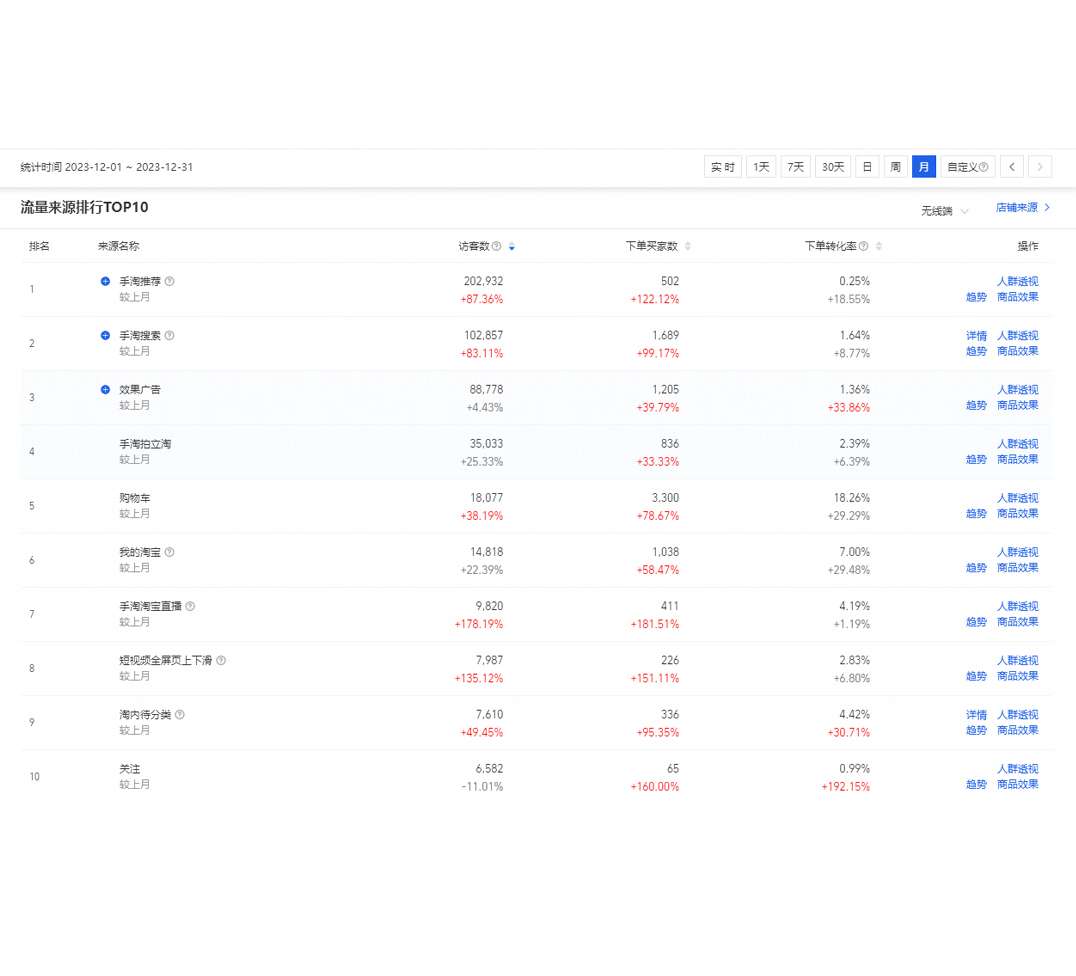Screen dimensions: 1076x976
Task: Switch to 周 weekly view
Action: click(x=896, y=167)
